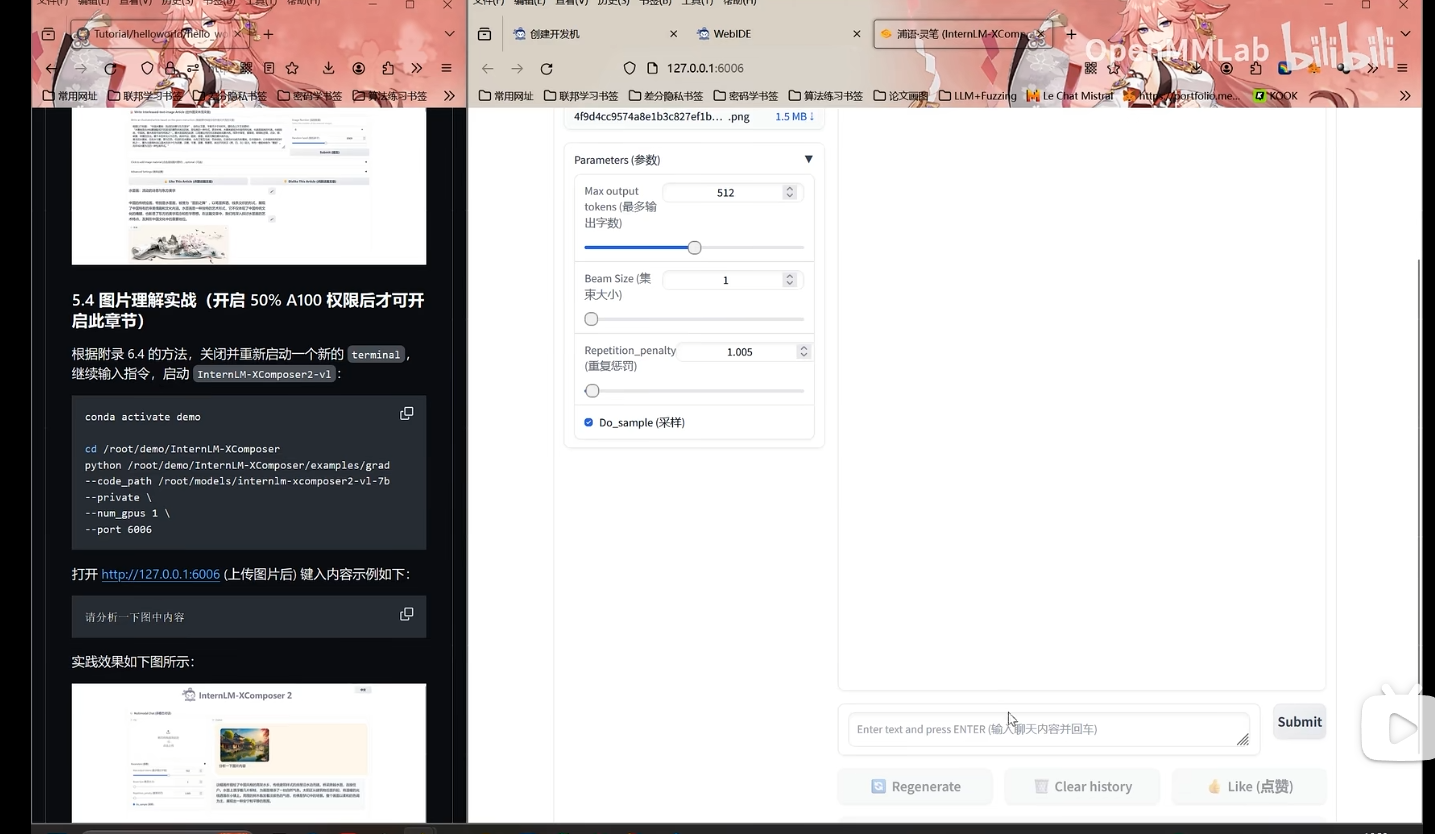Screen dimensions: 1435x834
Task: Download the uploaded .png file via 1.5 MB link
Action: 795,117
